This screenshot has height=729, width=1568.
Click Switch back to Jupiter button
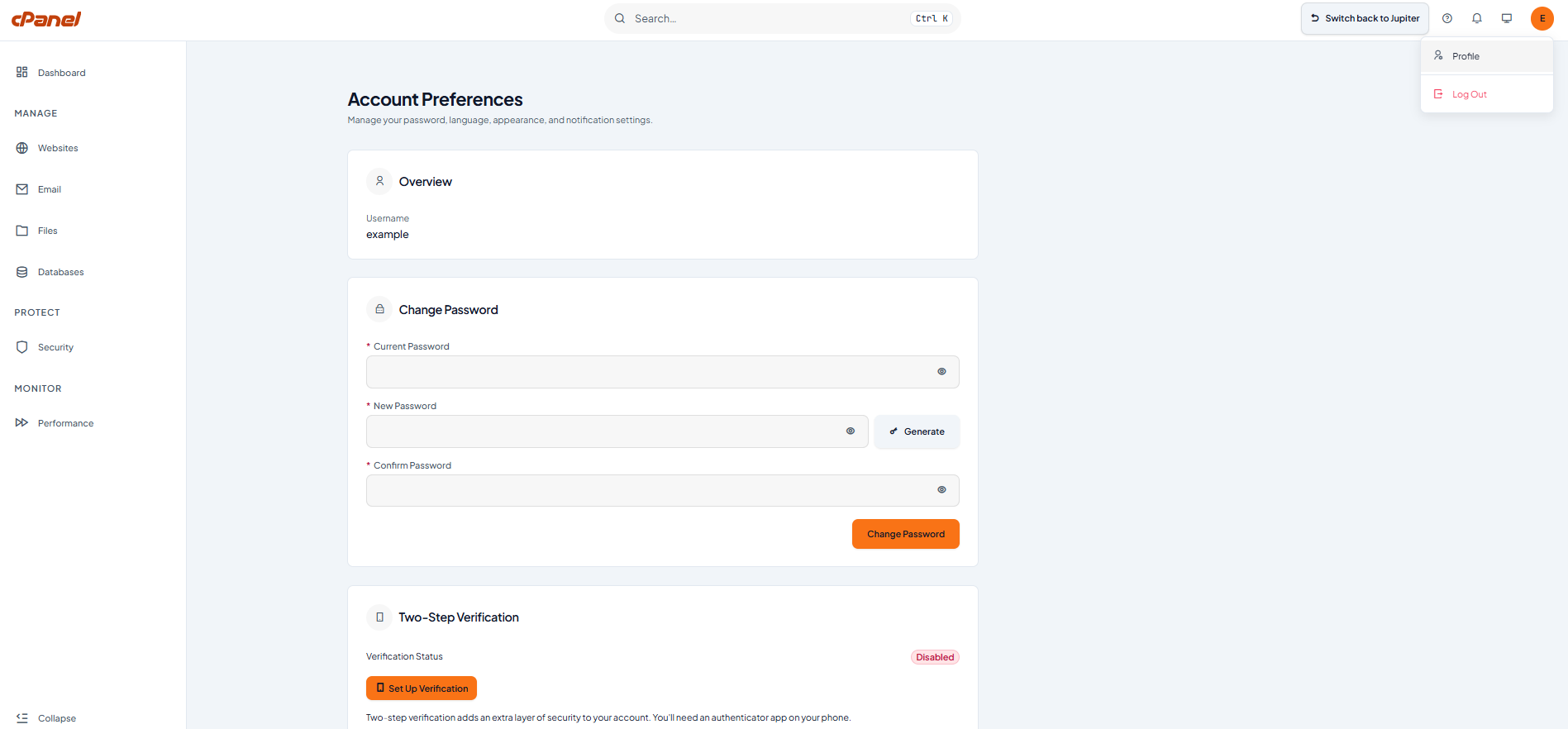(1365, 18)
